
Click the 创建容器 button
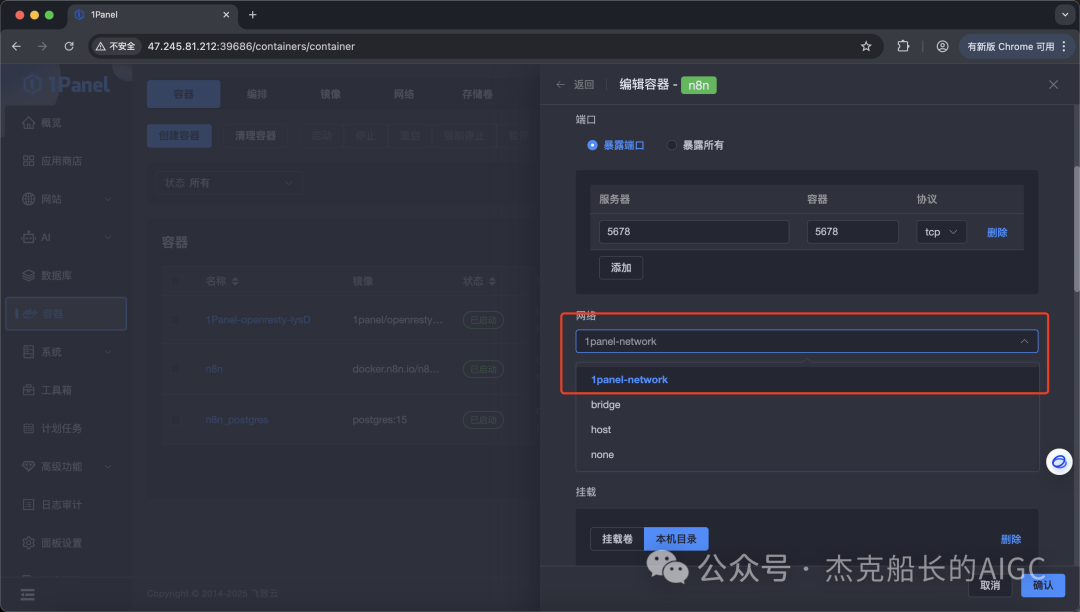point(179,136)
